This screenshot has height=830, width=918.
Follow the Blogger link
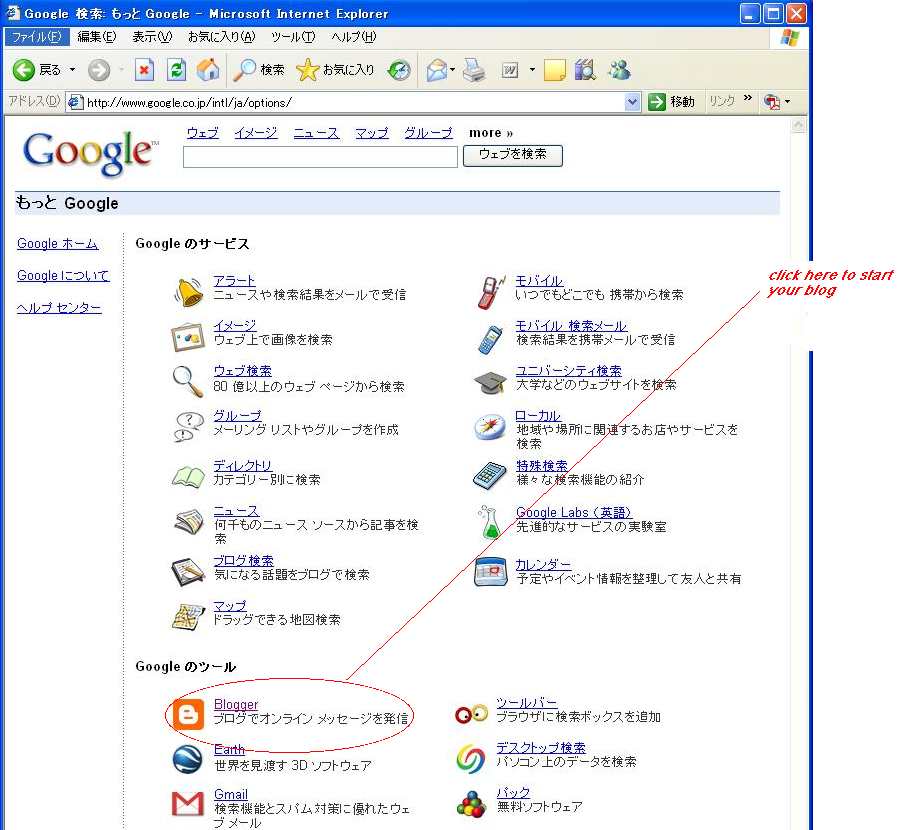[x=236, y=705]
